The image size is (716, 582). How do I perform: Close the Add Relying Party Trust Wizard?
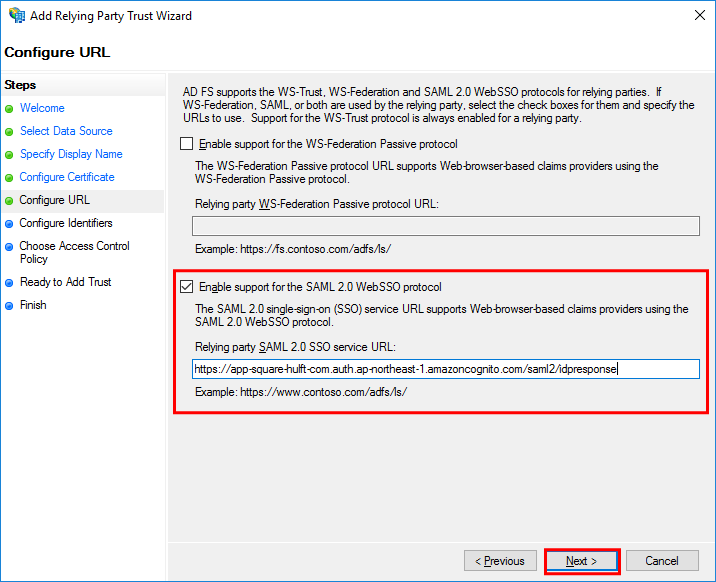coord(700,15)
